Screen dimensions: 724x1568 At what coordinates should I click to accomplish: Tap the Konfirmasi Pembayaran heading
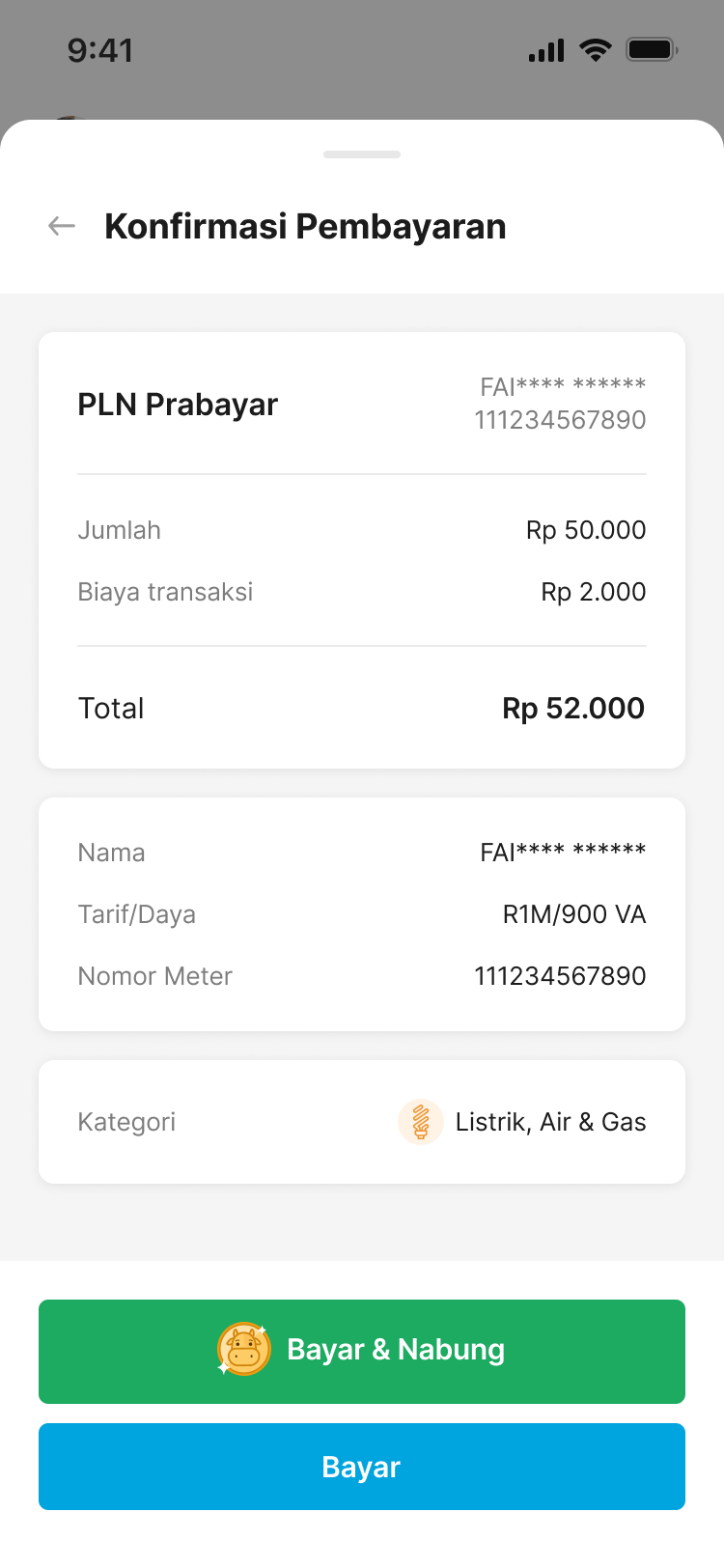[305, 226]
